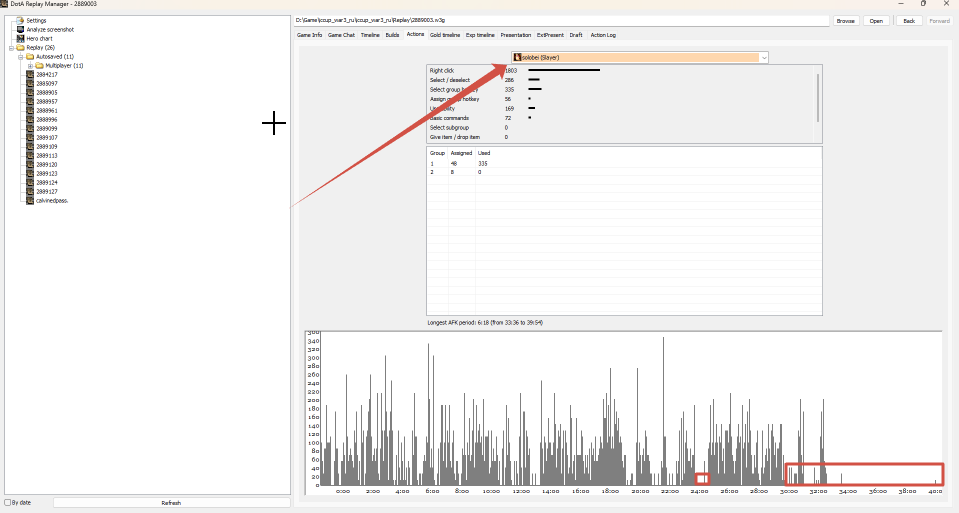Open the Timeline tab
The image size is (959, 513).
[370, 35]
